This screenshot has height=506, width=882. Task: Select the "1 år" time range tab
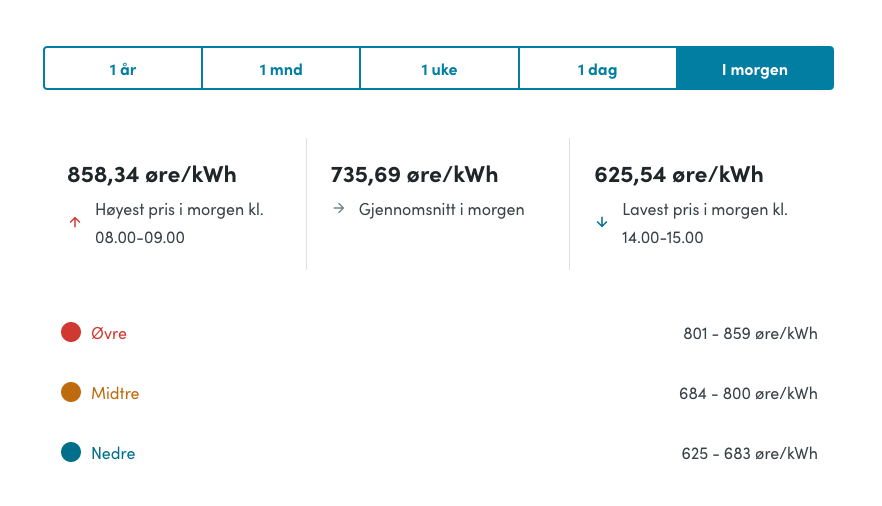pos(123,69)
